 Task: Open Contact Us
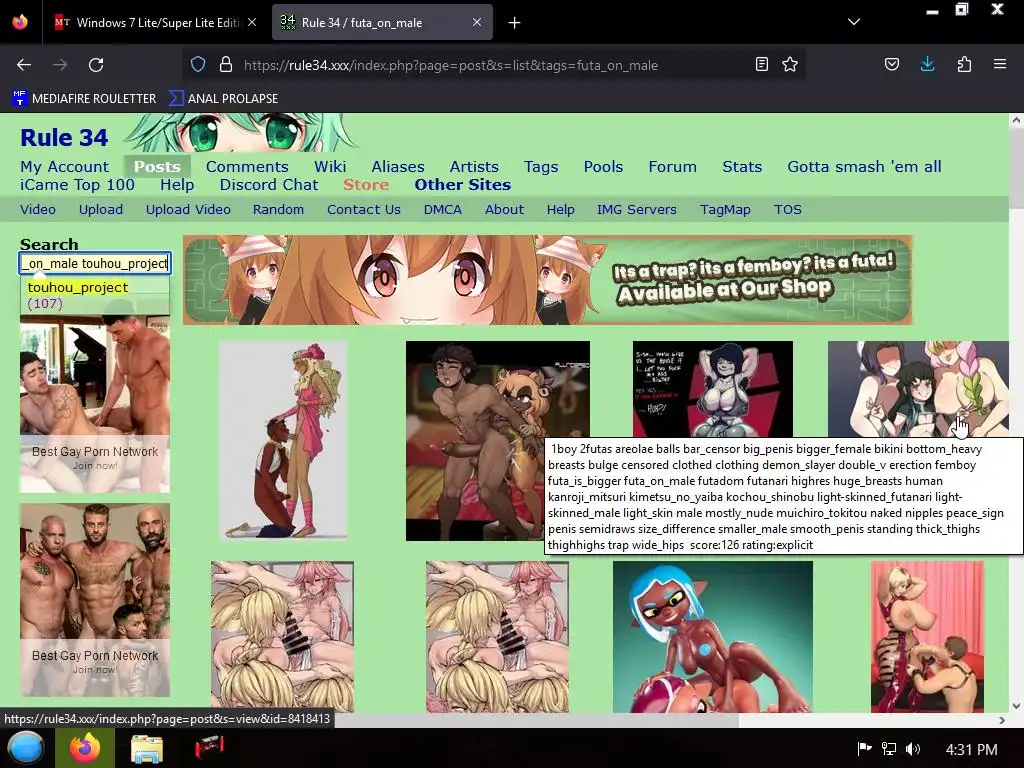364,210
